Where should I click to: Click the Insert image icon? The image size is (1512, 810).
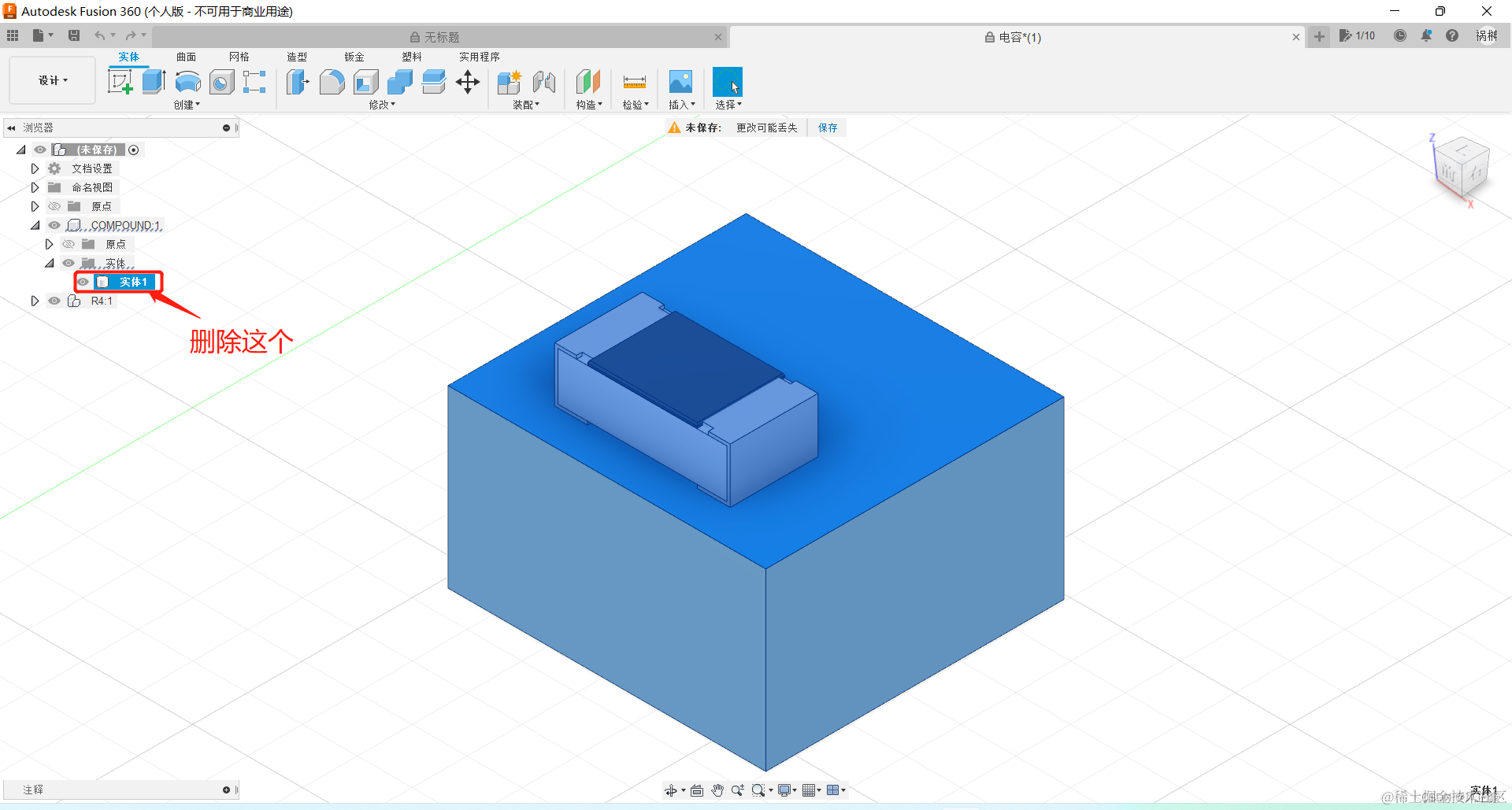tap(680, 82)
